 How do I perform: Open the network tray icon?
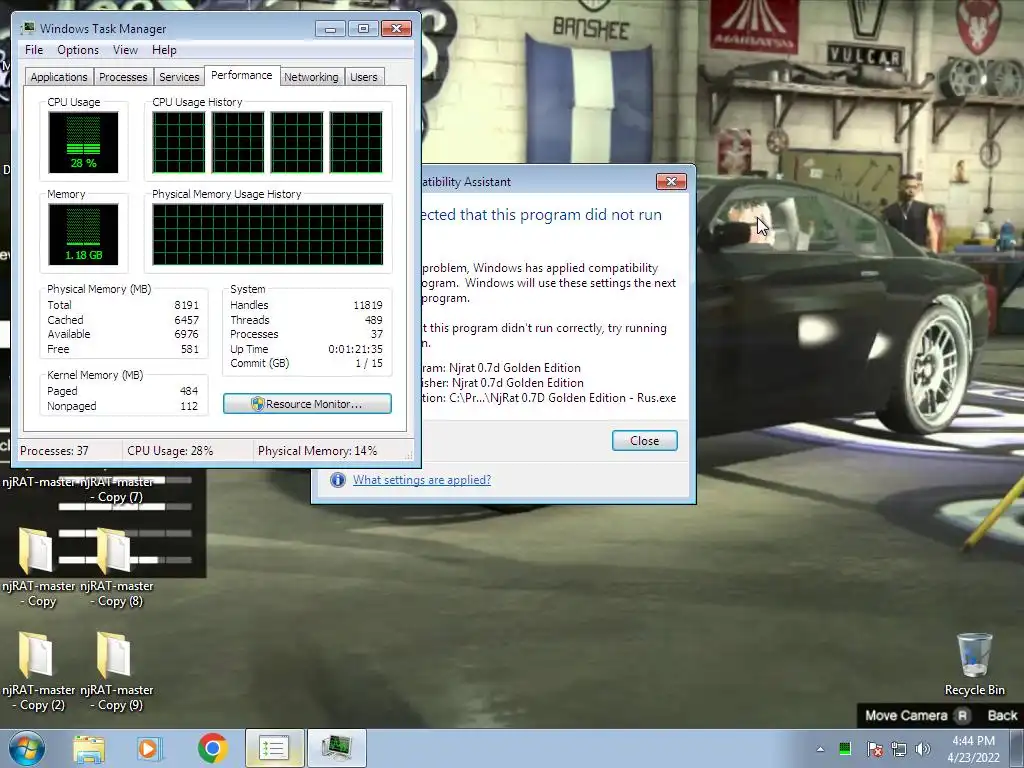point(899,749)
